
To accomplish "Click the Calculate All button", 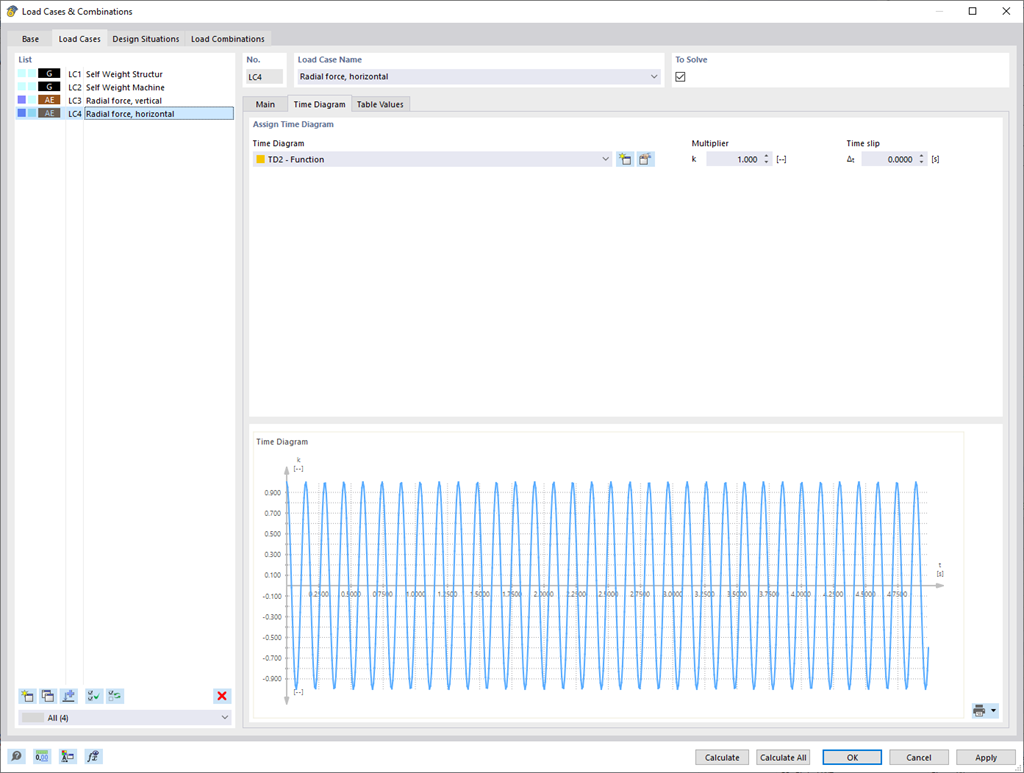I will pyautogui.click(x=783, y=757).
